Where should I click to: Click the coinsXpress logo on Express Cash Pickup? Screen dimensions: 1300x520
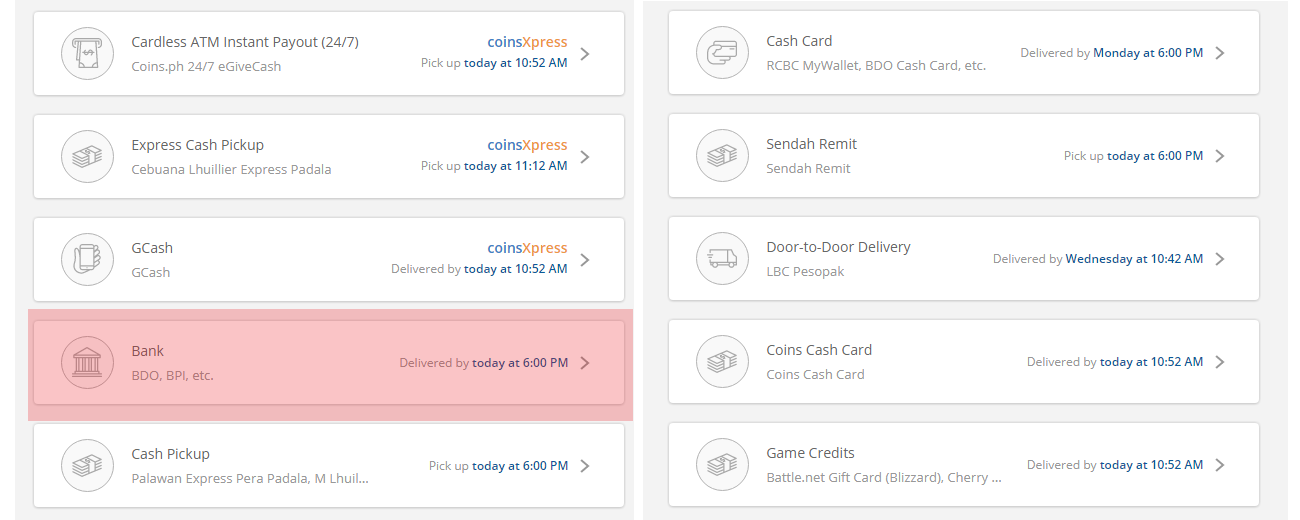point(527,145)
